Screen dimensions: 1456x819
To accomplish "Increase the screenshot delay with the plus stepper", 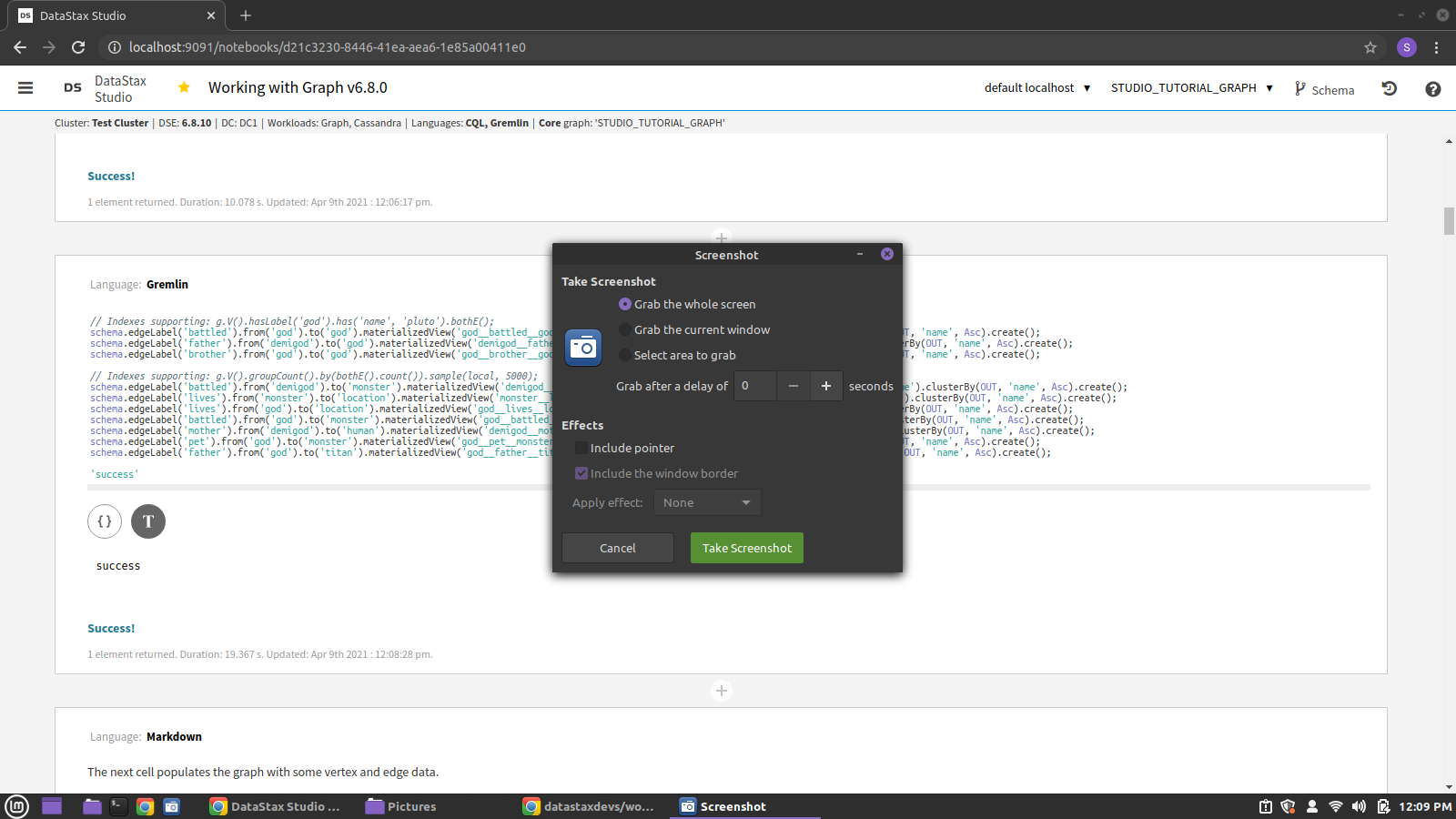I will [x=825, y=386].
